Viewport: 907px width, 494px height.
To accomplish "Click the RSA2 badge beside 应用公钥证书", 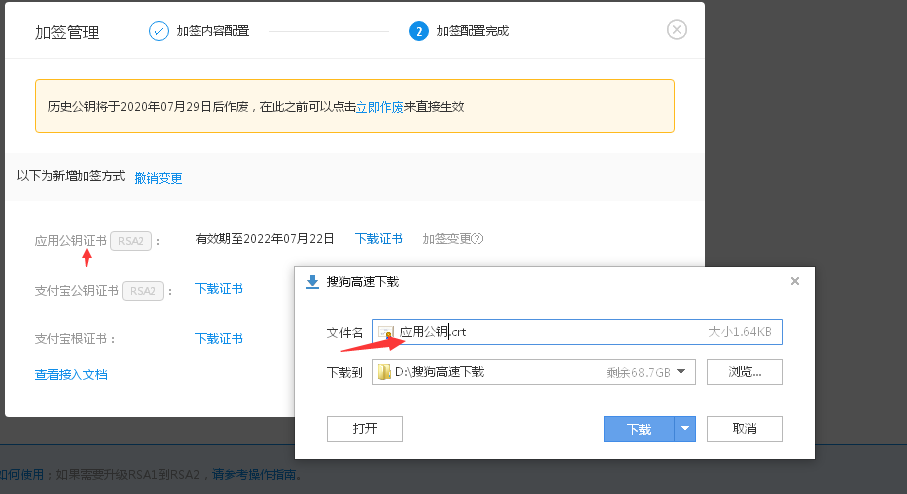I will [131, 241].
